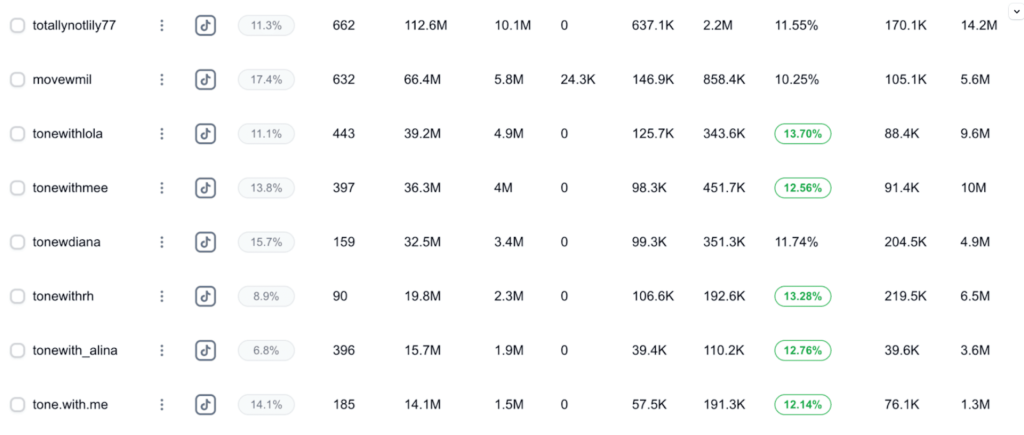Image resolution: width=1024 pixels, height=435 pixels.
Task: Open more options menu for tonewithrh
Action: [x=161, y=296]
